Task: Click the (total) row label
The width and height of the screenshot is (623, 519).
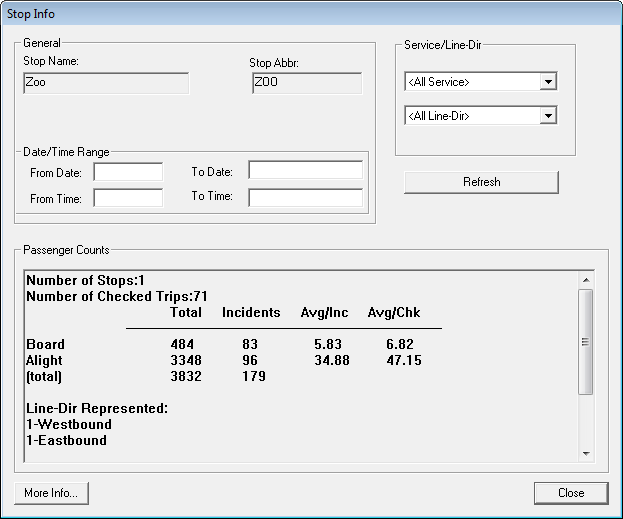Action: (44, 376)
